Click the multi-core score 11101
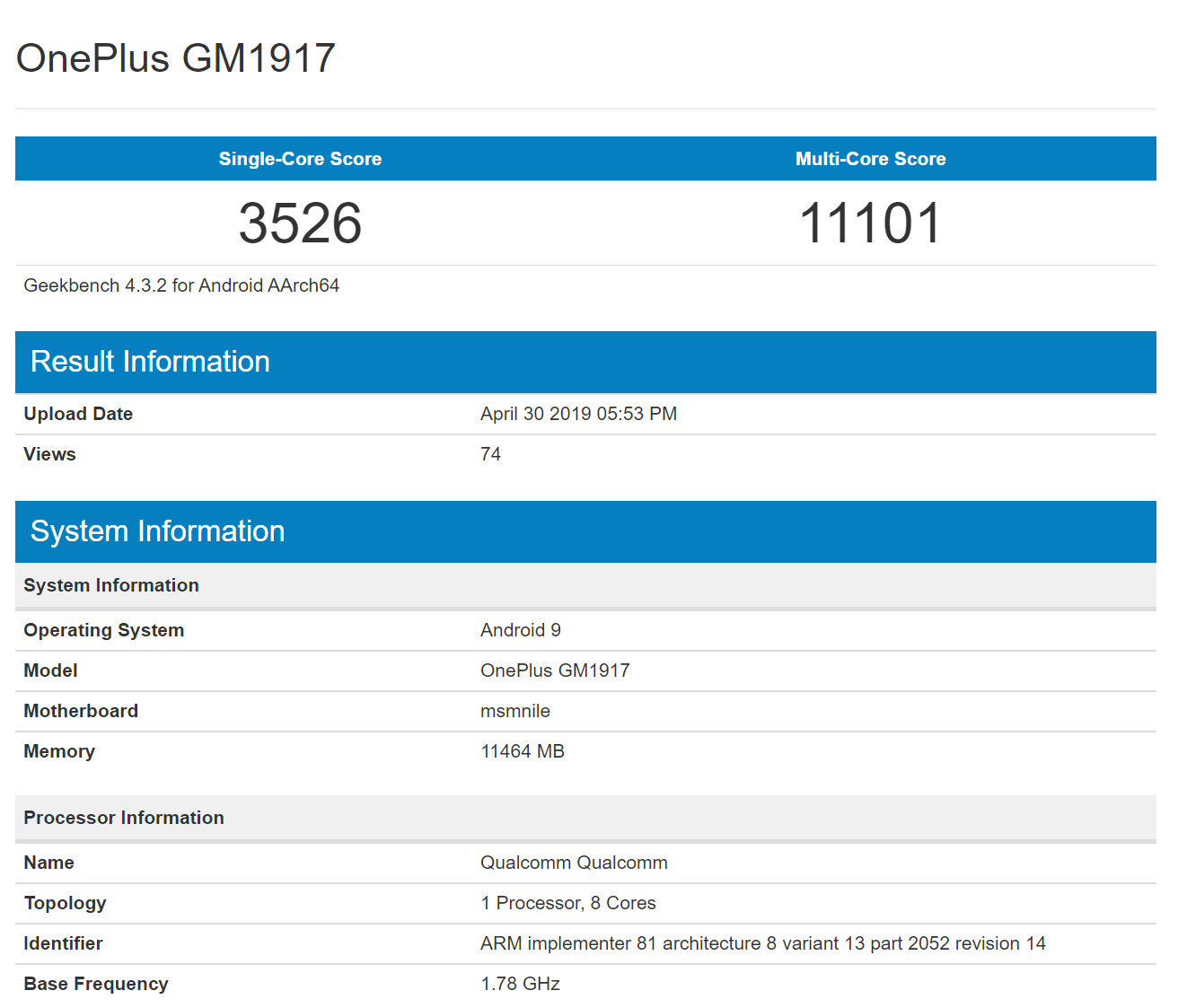The height and width of the screenshot is (1008, 1178). click(871, 223)
